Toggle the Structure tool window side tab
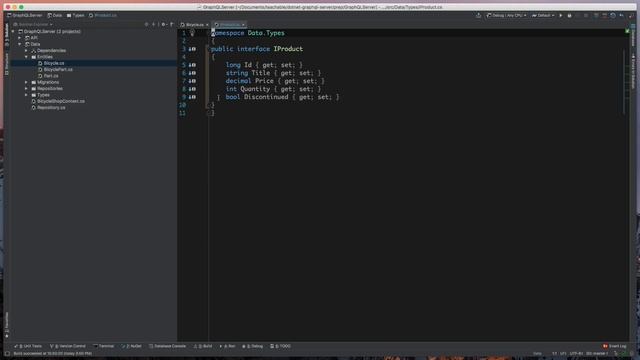Image resolution: width=640 pixels, height=360 pixels. click(7, 64)
